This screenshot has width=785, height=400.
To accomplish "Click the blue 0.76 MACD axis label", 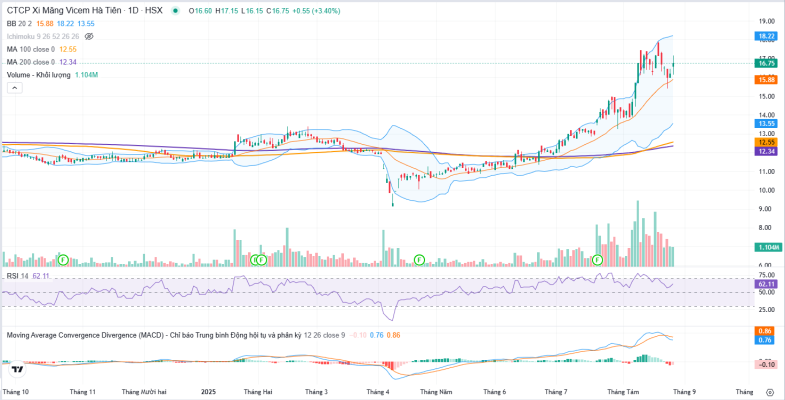I will (x=766, y=340).
